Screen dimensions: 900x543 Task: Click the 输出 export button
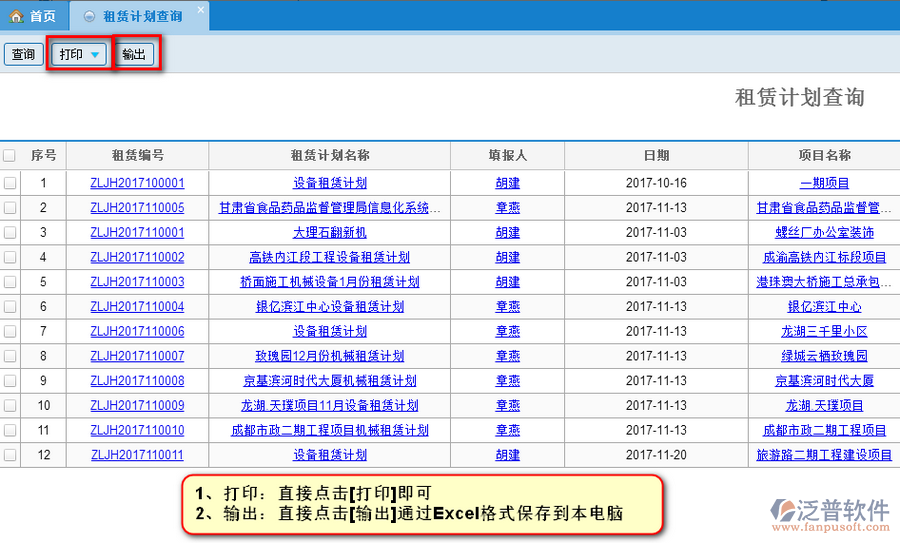(x=134, y=55)
